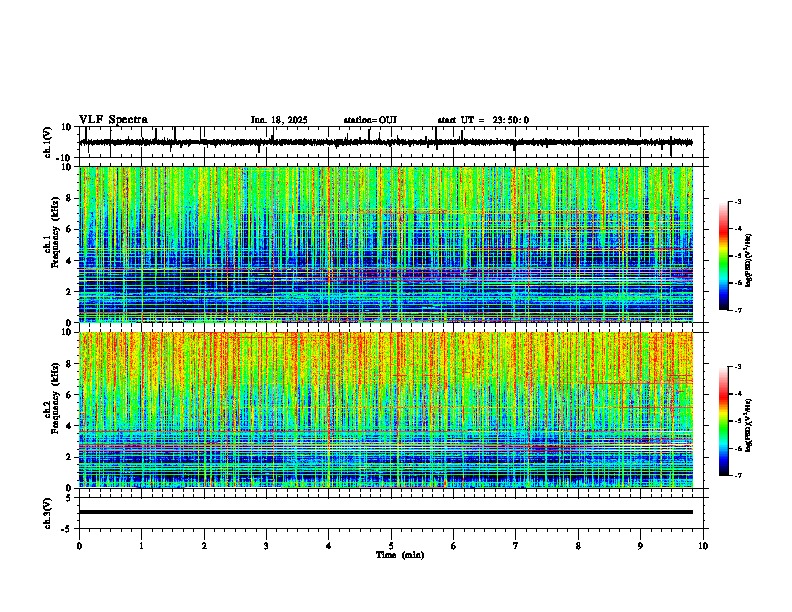Click the "-7" label on ch.1 color scale
Image resolution: width=792 pixels, height=612 pixels.
[x=737, y=310]
